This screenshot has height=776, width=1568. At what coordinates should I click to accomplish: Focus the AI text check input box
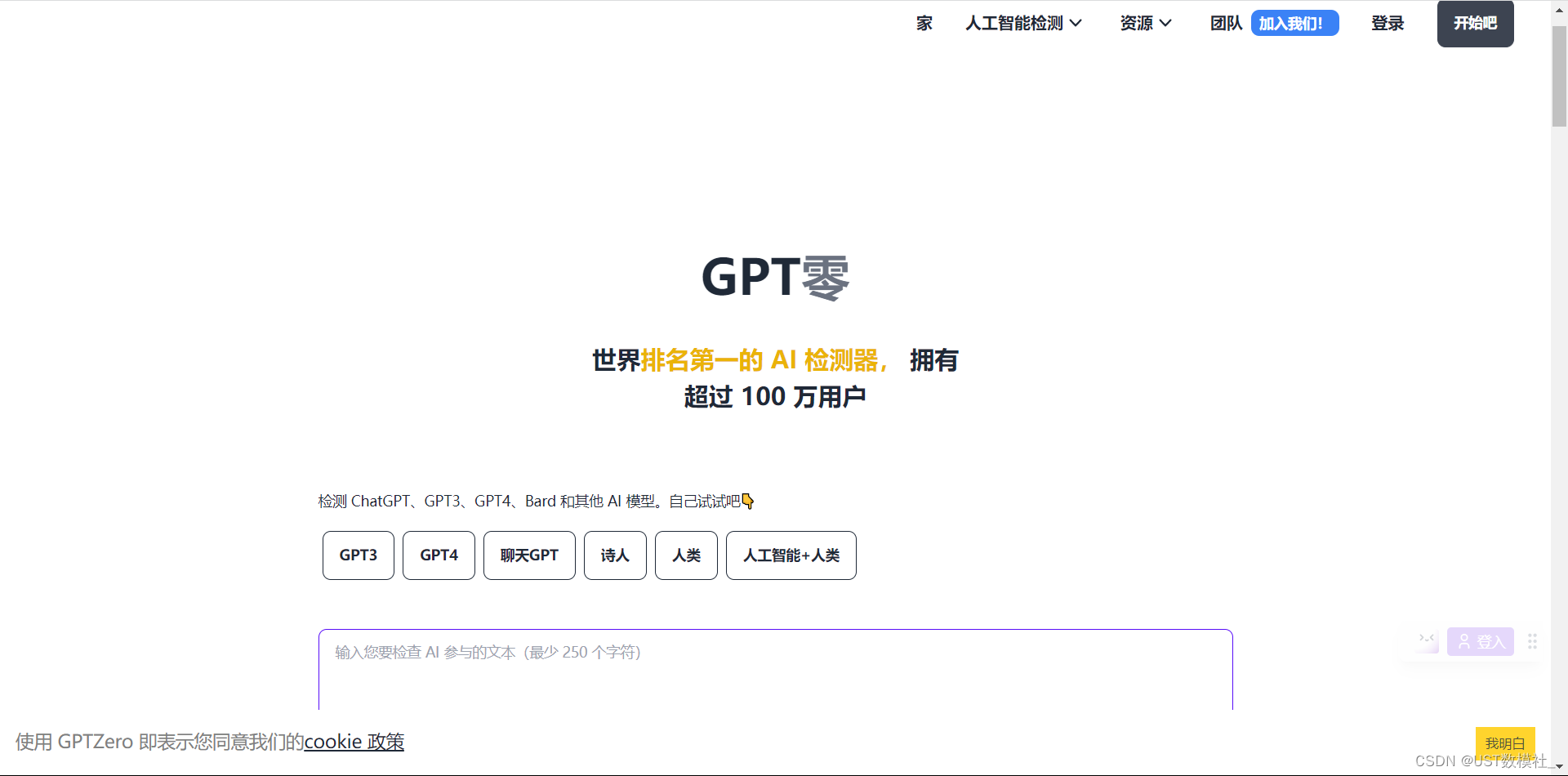(775, 670)
